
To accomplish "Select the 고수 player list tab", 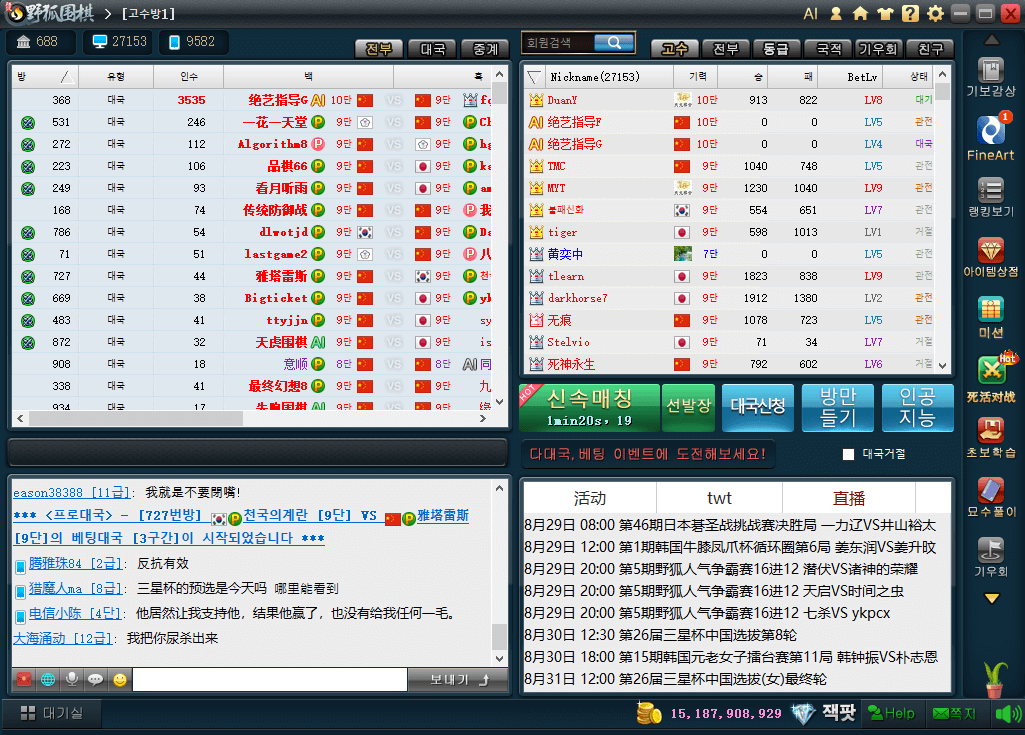I will pos(675,49).
